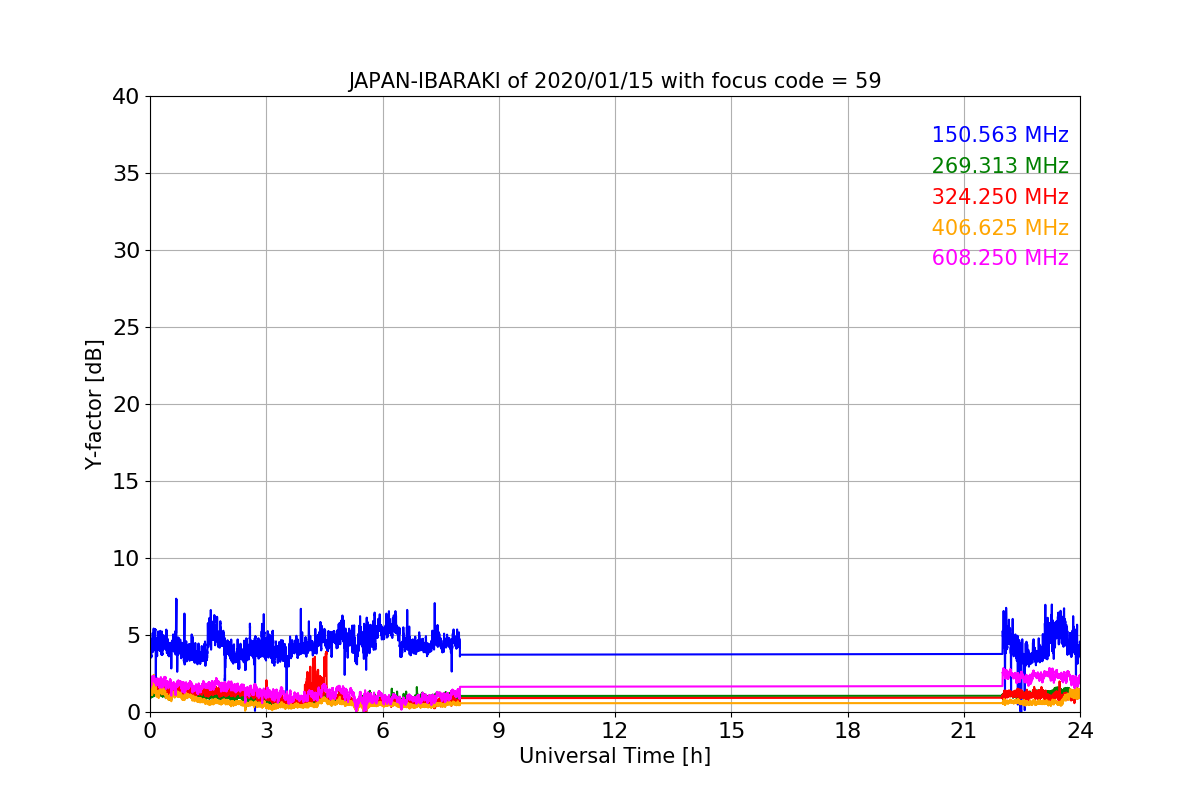
Task: Click x-axis tick label 3
Action: pyautogui.click(x=266, y=731)
